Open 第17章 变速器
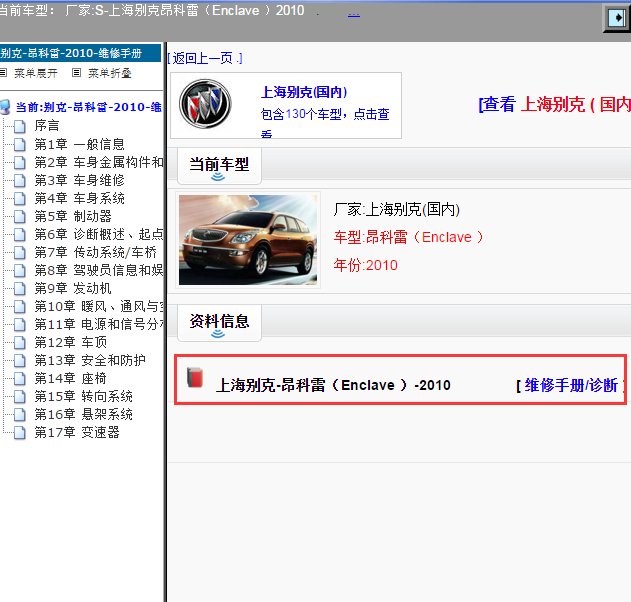Image resolution: width=631 pixels, height=602 pixels. 77,433
